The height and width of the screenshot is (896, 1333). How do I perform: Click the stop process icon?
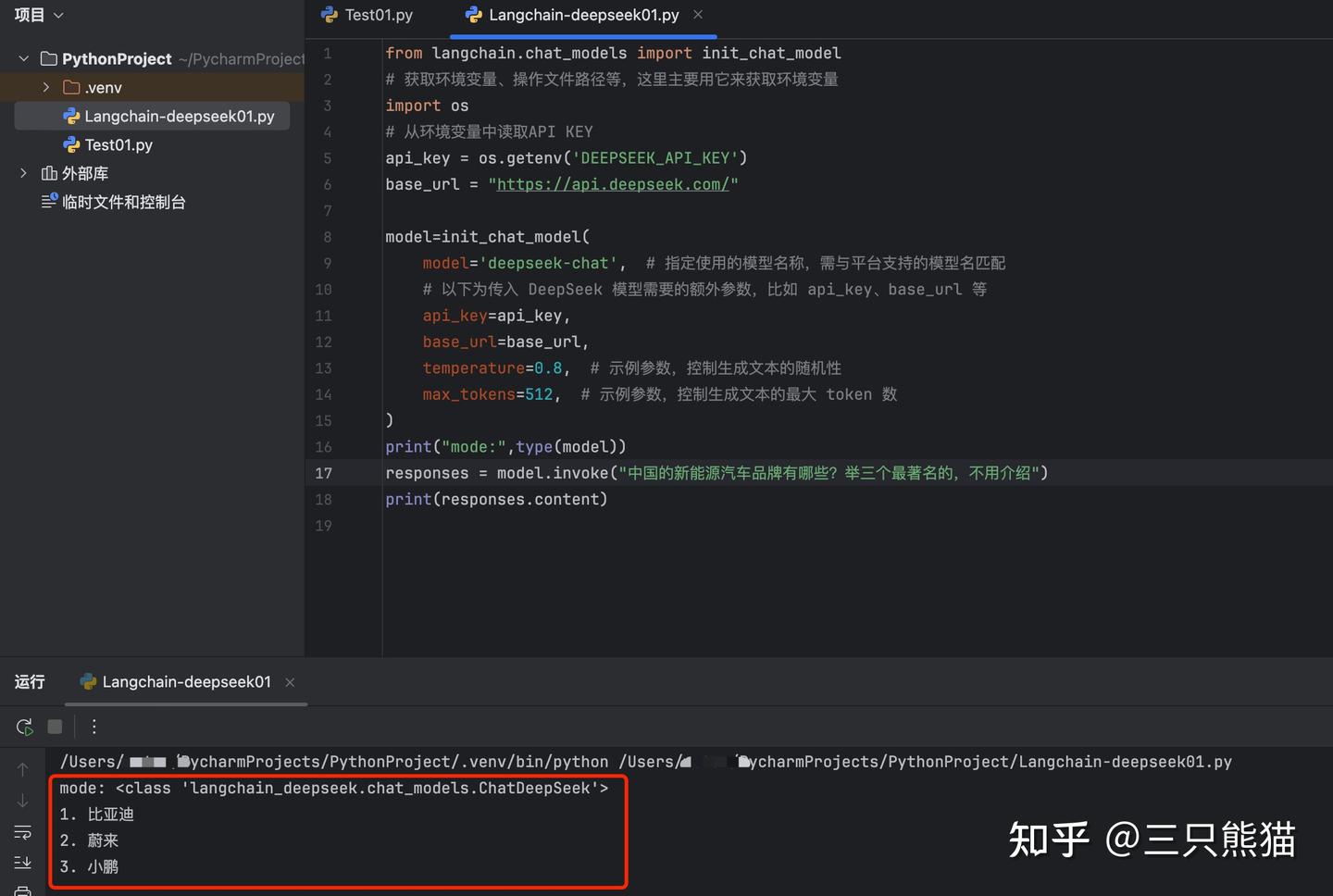click(55, 728)
